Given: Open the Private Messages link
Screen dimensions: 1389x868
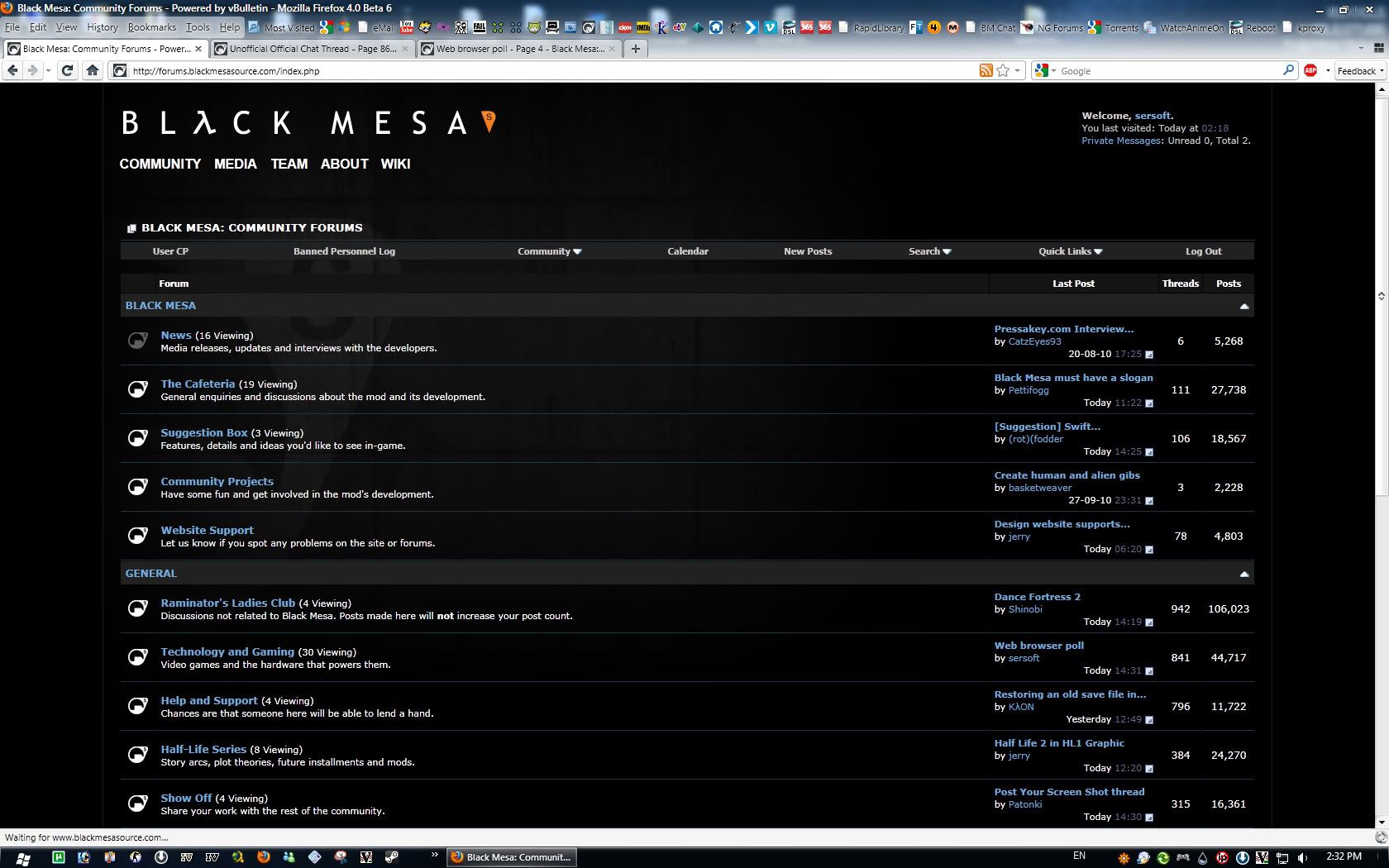Looking at the screenshot, I should coord(1121,141).
